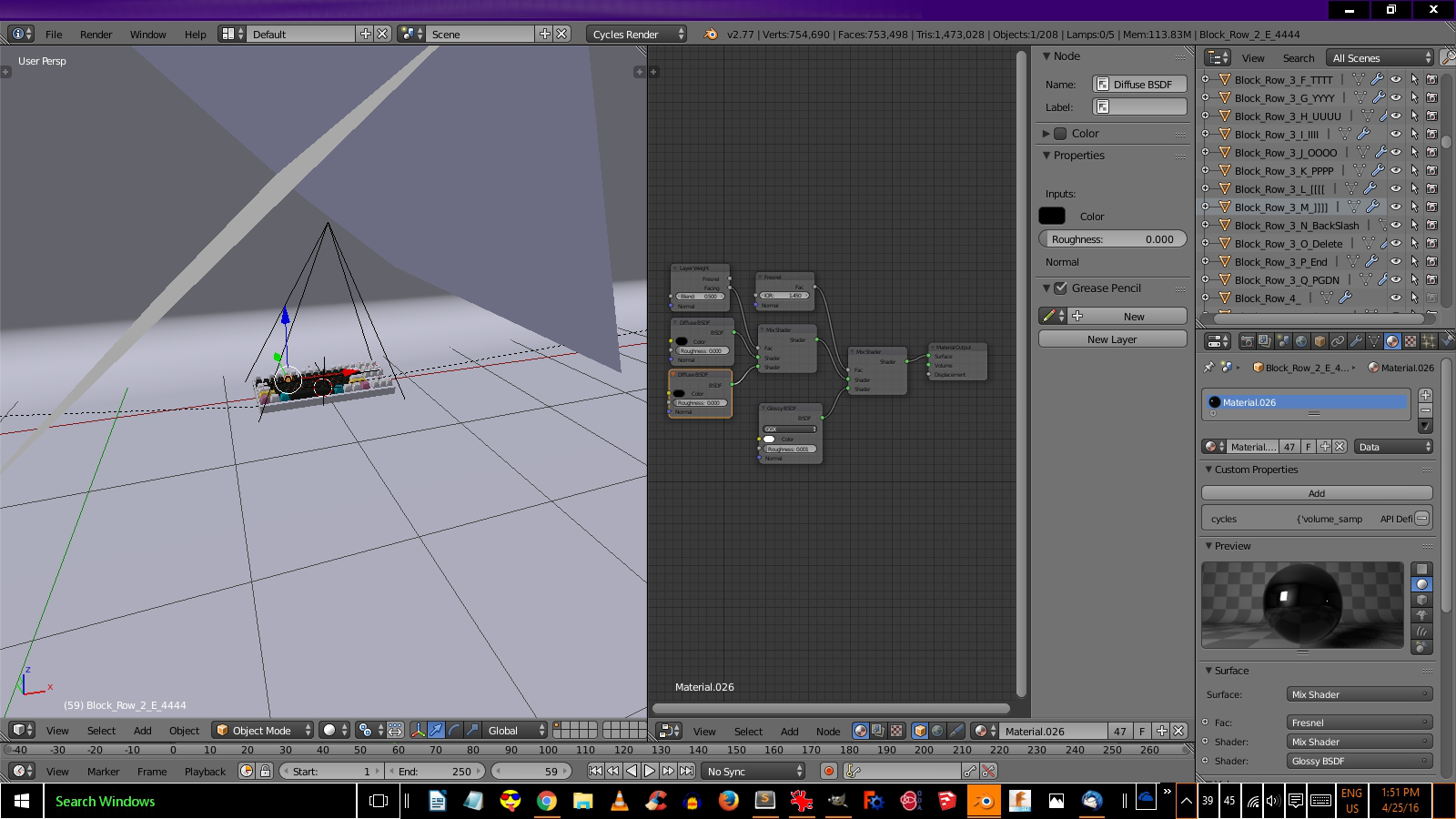1456x819 pixels.
Task: Expand Block_Row_3_J_OOOO tree item
Action: coord(1206,152)
